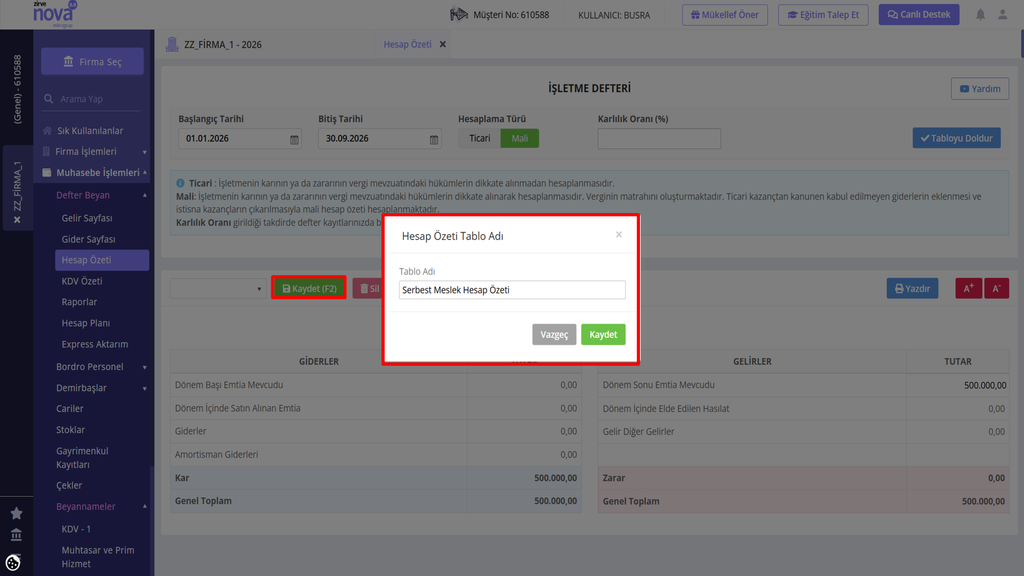
Task: Click the Arama Yap search field
Action: [x=92, y=99]
